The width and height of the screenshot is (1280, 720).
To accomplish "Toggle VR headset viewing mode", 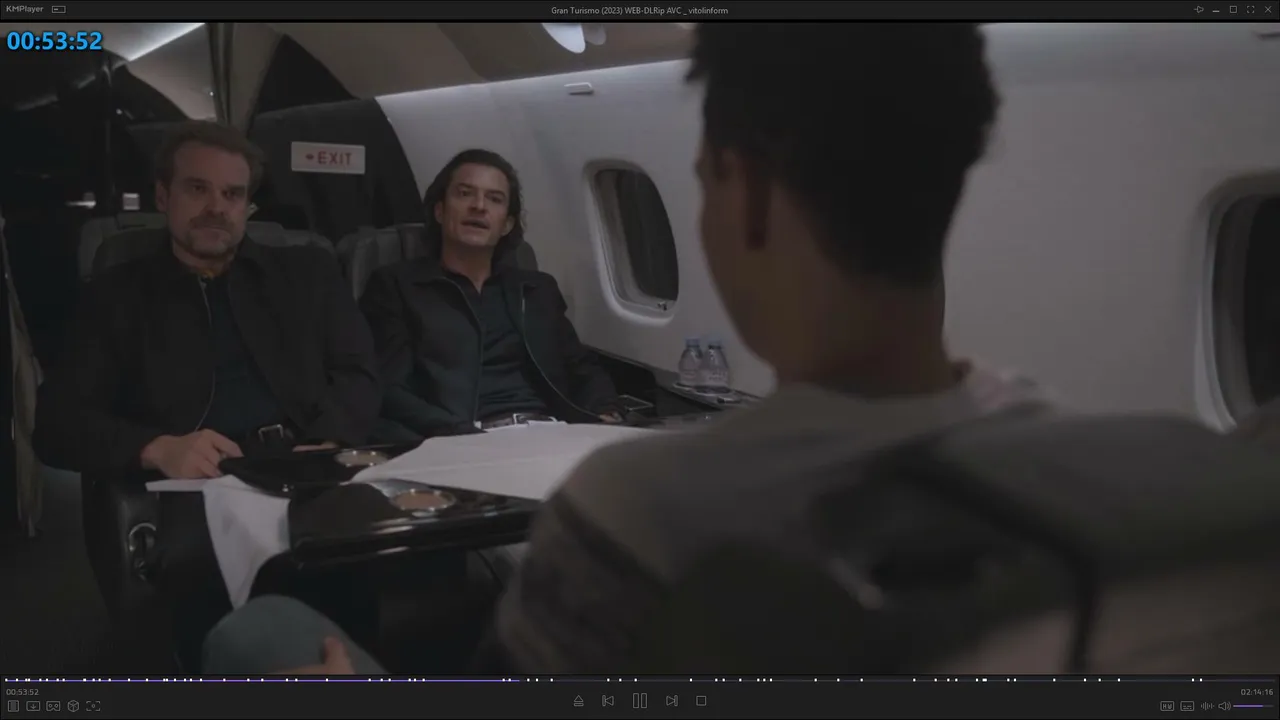I will 53,706.
